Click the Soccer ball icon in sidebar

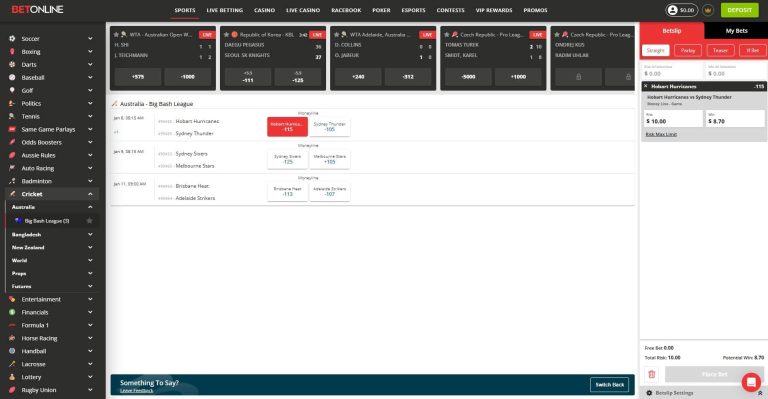click(12, 38)
